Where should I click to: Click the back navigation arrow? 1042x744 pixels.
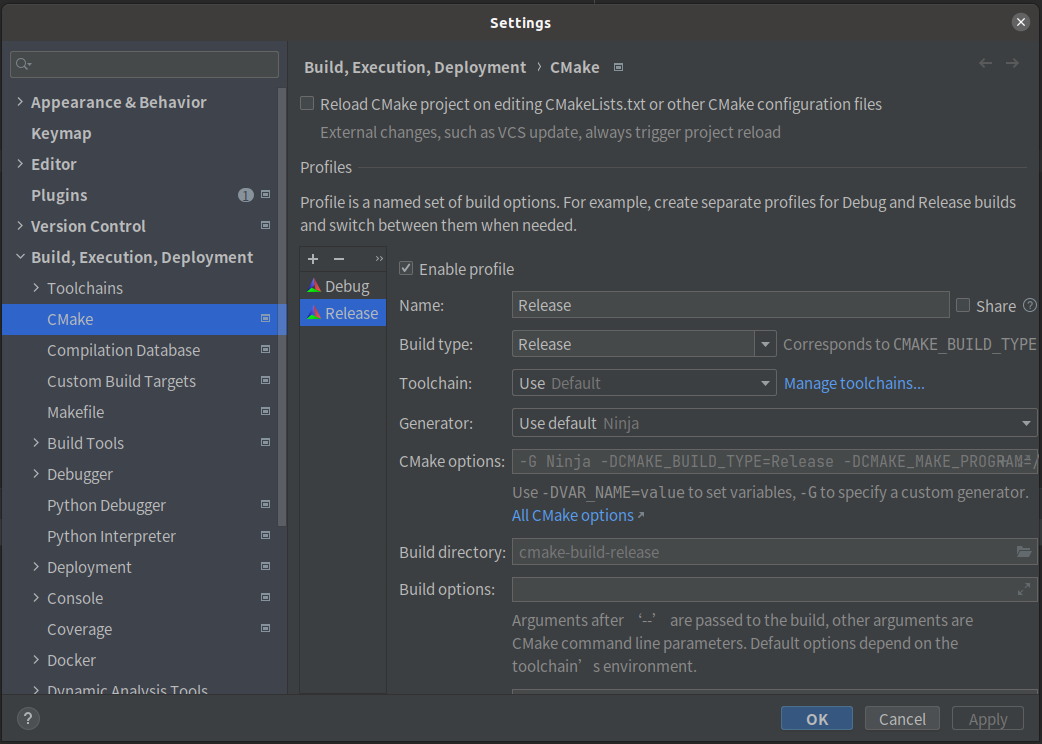tap(986, 64)
